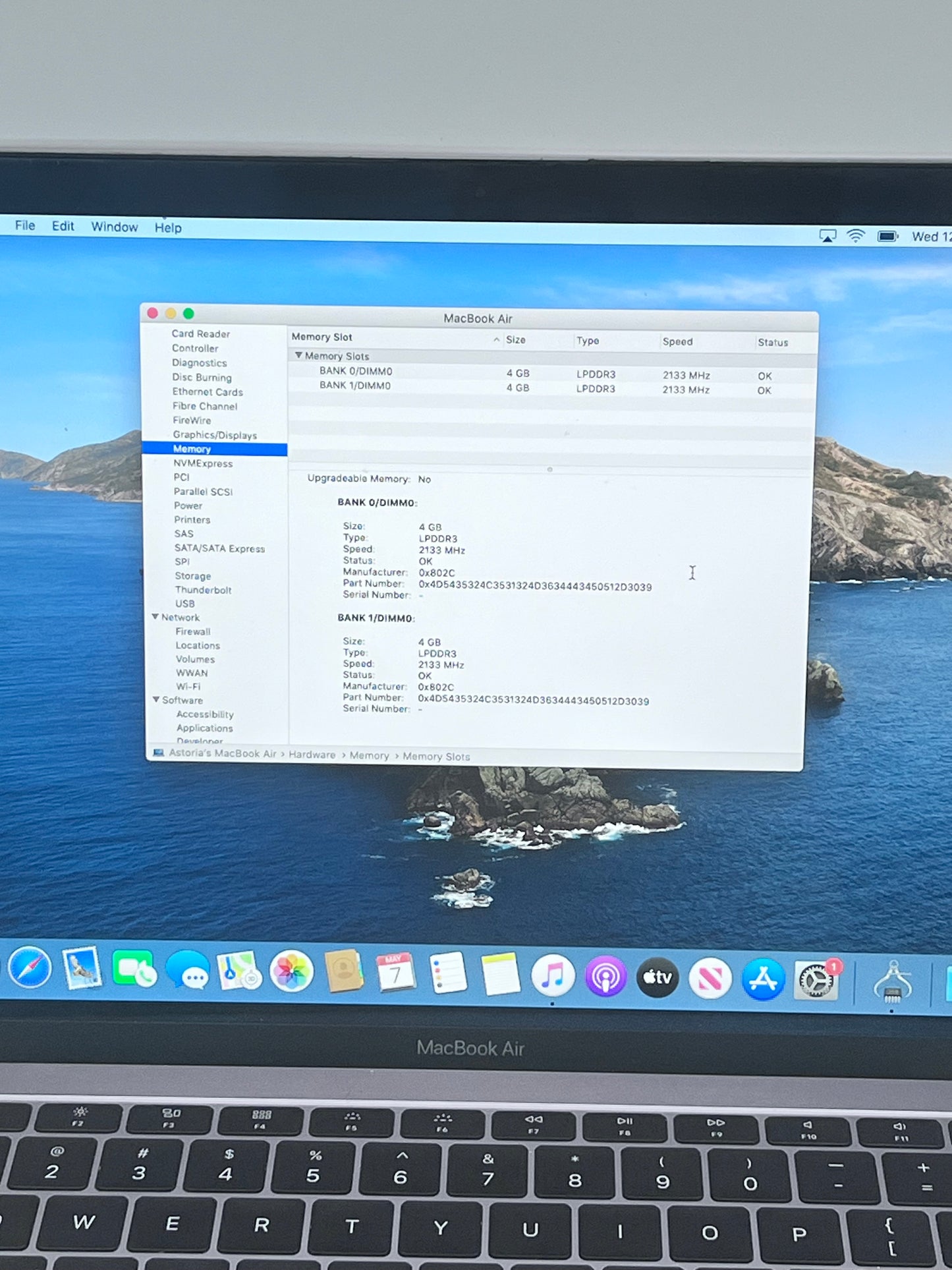This screenshot has width=952, height=1270.
Task: Open Safari from the Dock
Action: (x=30, y=967)
